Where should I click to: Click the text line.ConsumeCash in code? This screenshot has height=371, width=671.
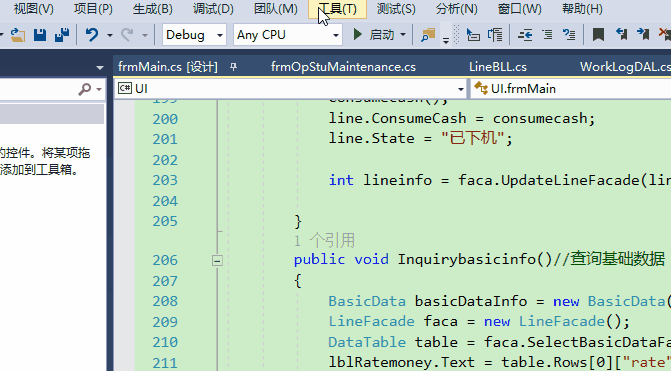[x=397, y=118]
